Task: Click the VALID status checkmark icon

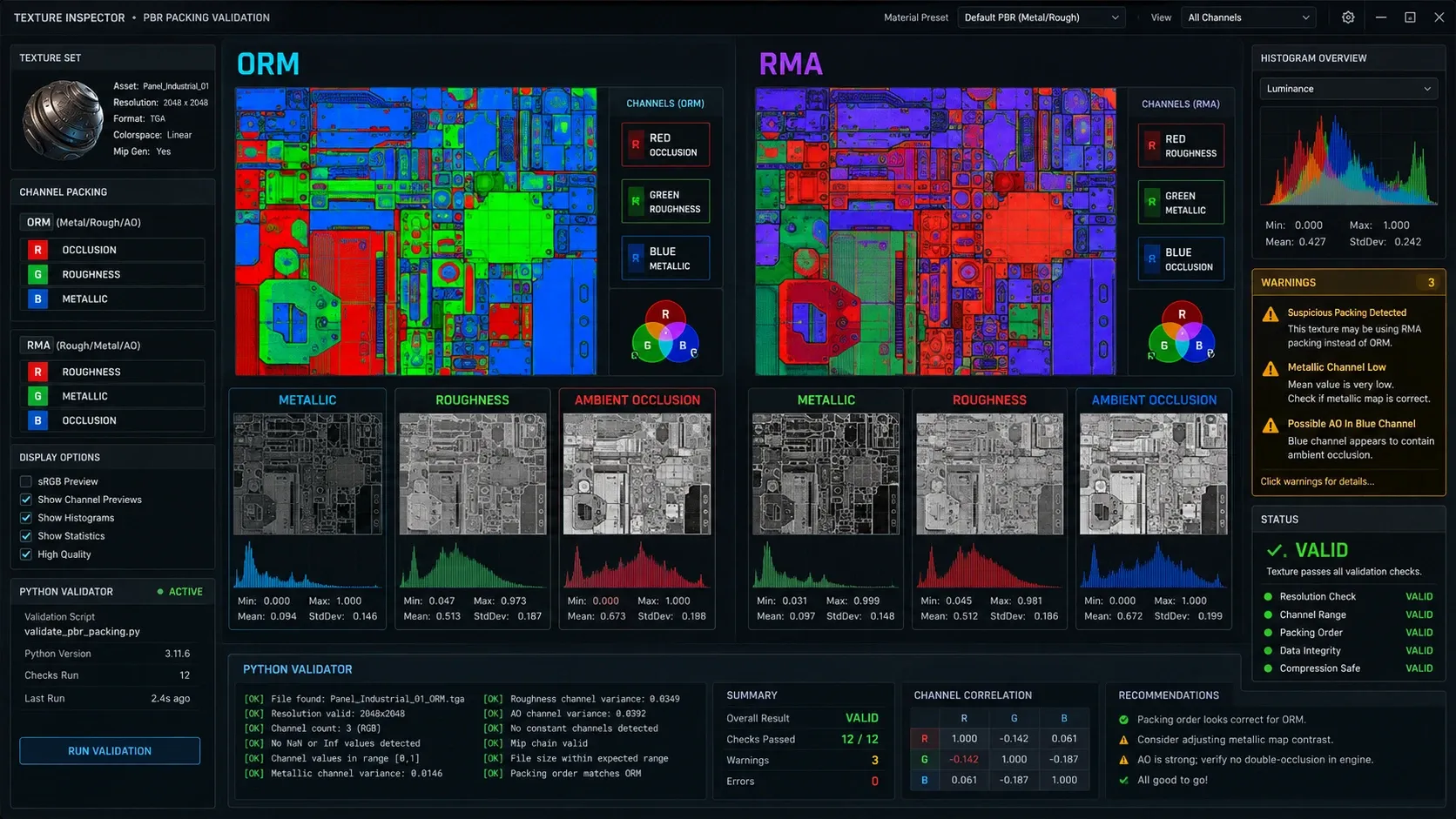Action: click(x=1276, y=550)
